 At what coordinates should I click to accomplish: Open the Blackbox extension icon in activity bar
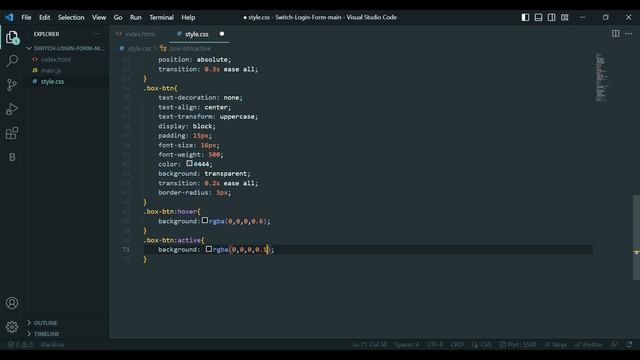pyautogui.click(x=12, y=157)
